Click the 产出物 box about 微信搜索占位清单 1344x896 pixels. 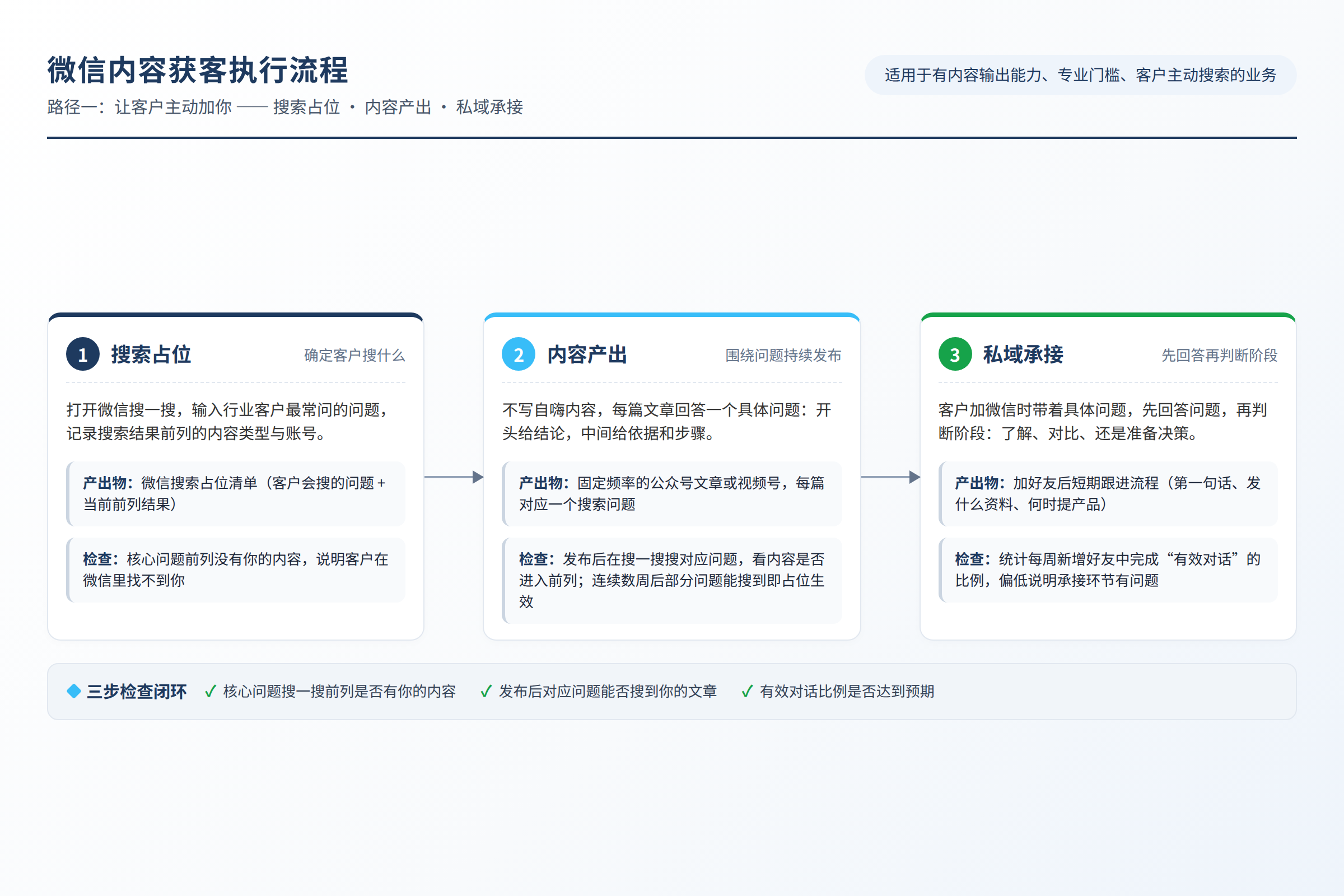click(x=235, y=494)
